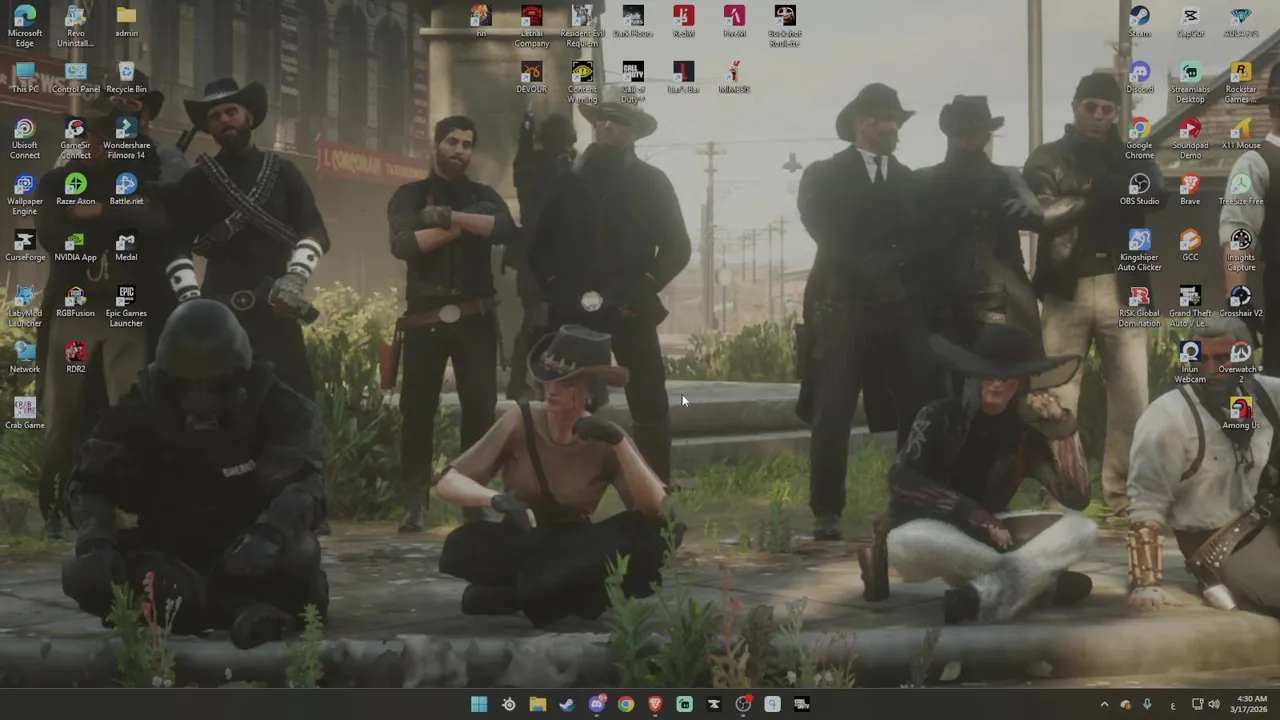Select the Network desktop icon
This screenshot has height=720, width=1280.
(x=25, y=358)
